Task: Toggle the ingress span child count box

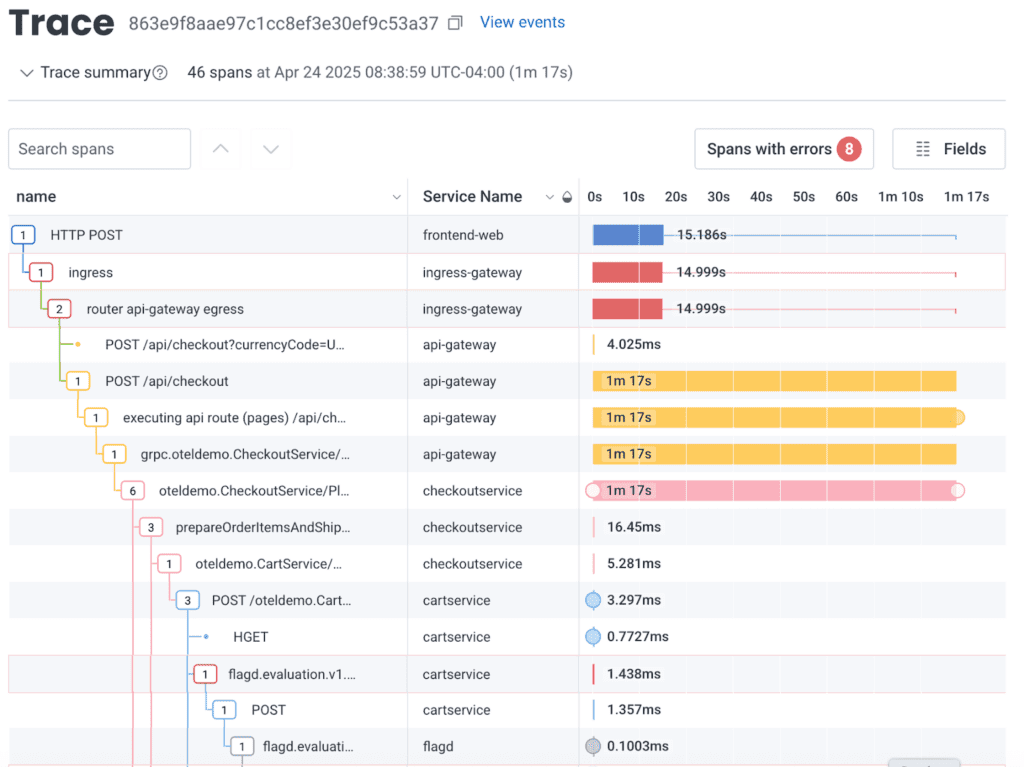Action: pos(41,272)
